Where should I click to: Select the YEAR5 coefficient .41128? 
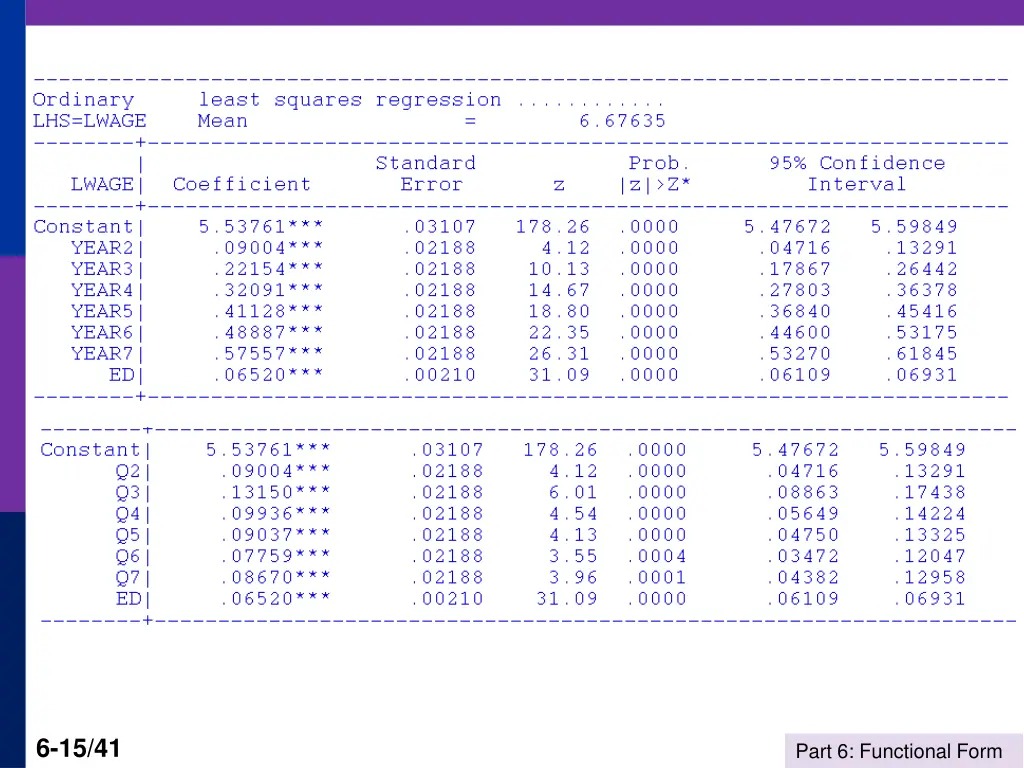tap(266, 311)
